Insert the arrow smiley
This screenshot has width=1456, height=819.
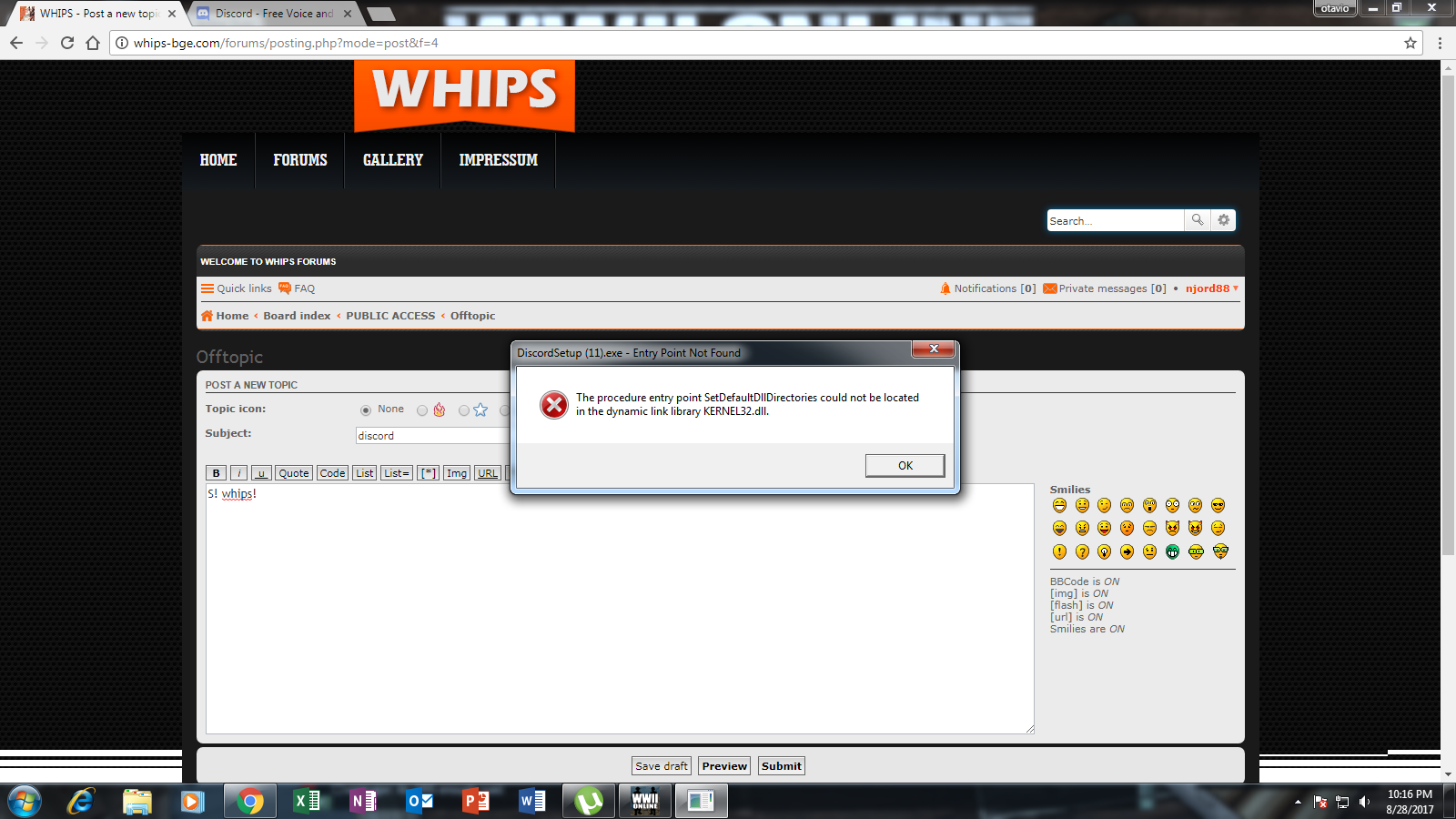click(x=1127, y=551)
